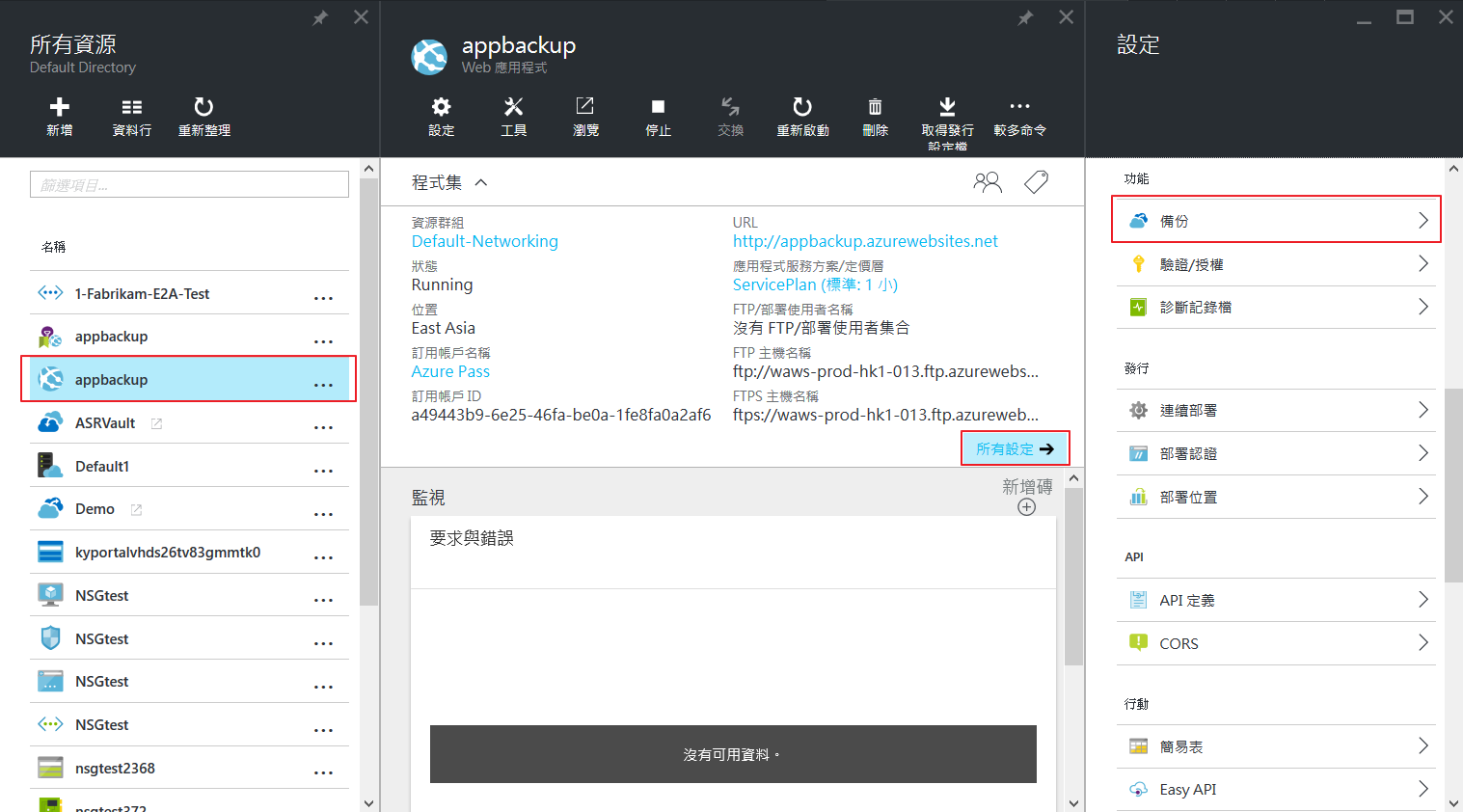The width and height of the screenshot is (1463, 812).
Task: Open 資料行 columns icon
Action: point(132,107)
